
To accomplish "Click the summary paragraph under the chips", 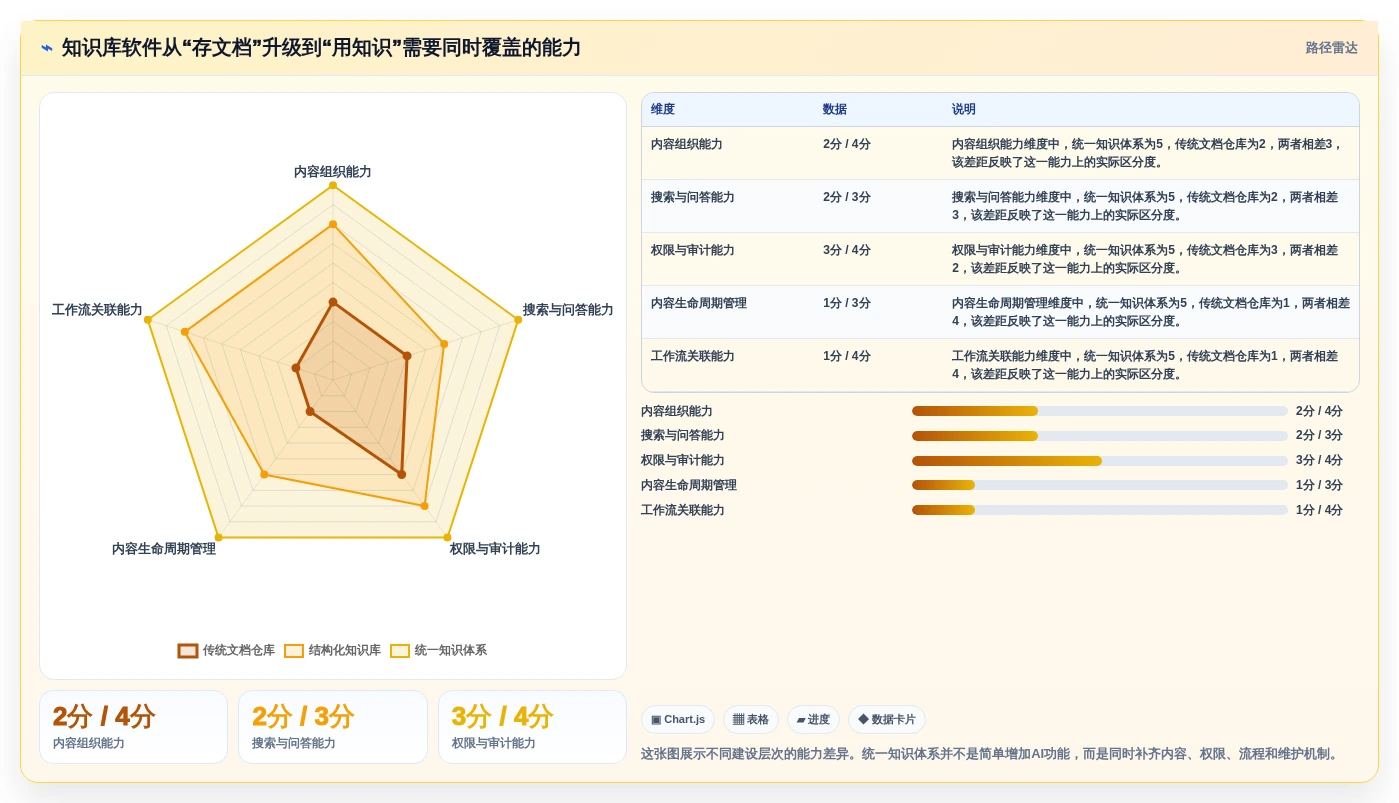I will [x=990, y=754].
